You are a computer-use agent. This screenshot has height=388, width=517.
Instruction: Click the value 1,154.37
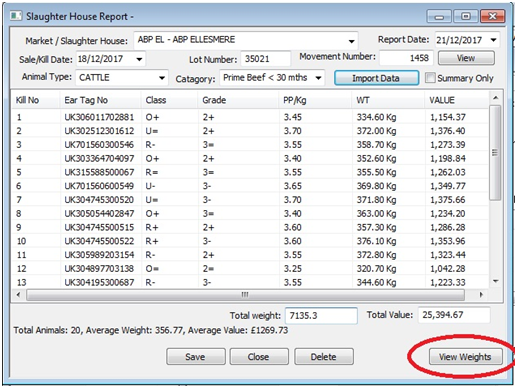click(448, 117)
